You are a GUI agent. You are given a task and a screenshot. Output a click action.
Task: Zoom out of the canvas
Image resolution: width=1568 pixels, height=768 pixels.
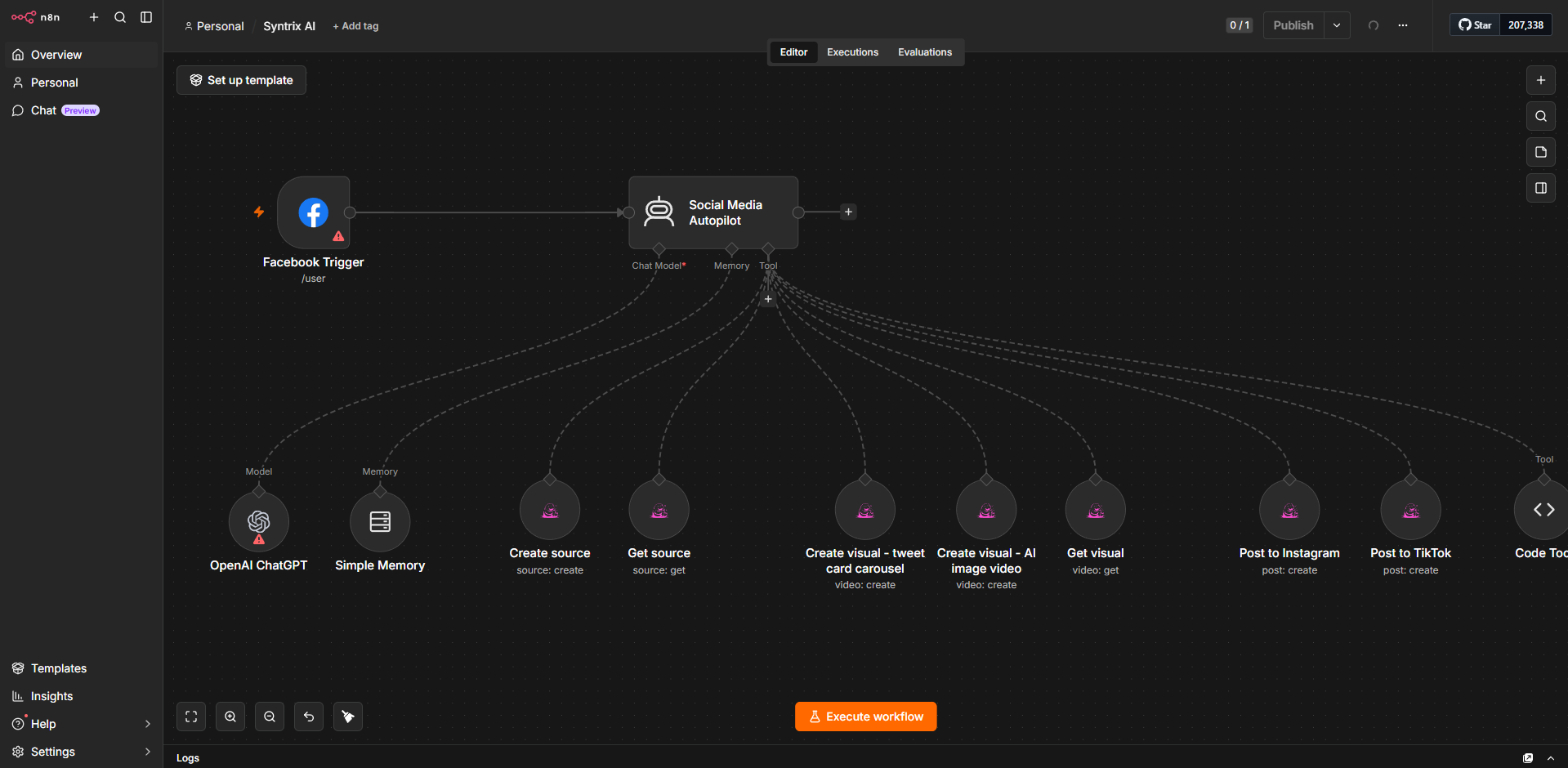tap(270, 717)
